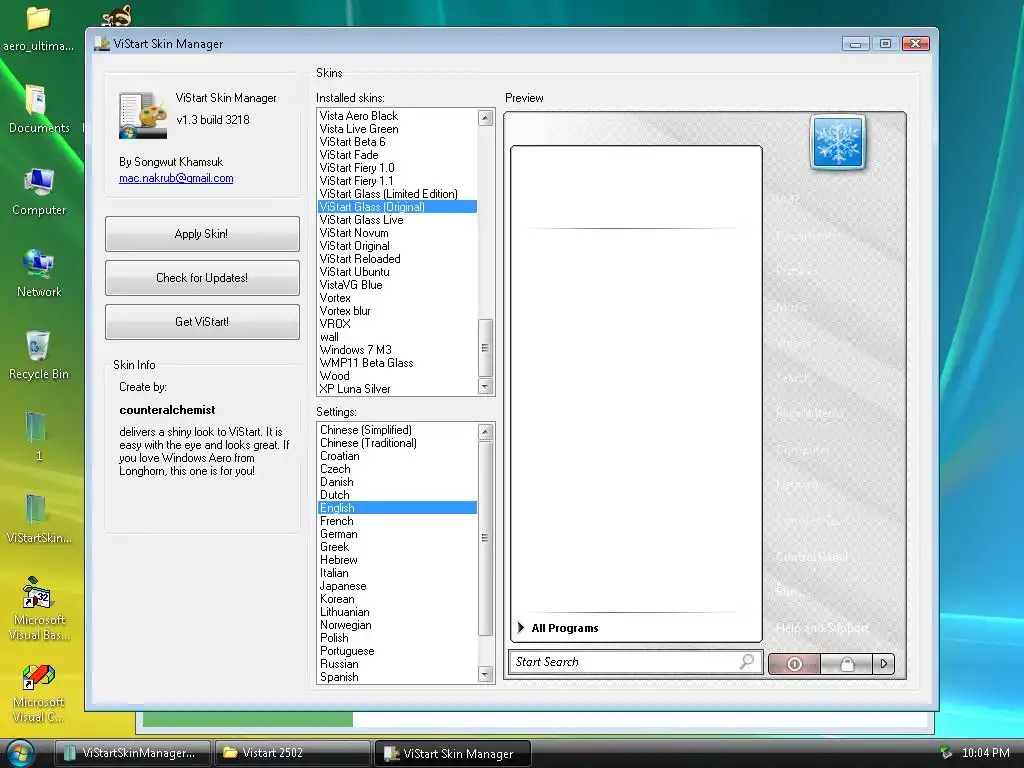Screen dimensions: 1024x768
Task: Click Get ViStart! button
Action: point(202,321)
